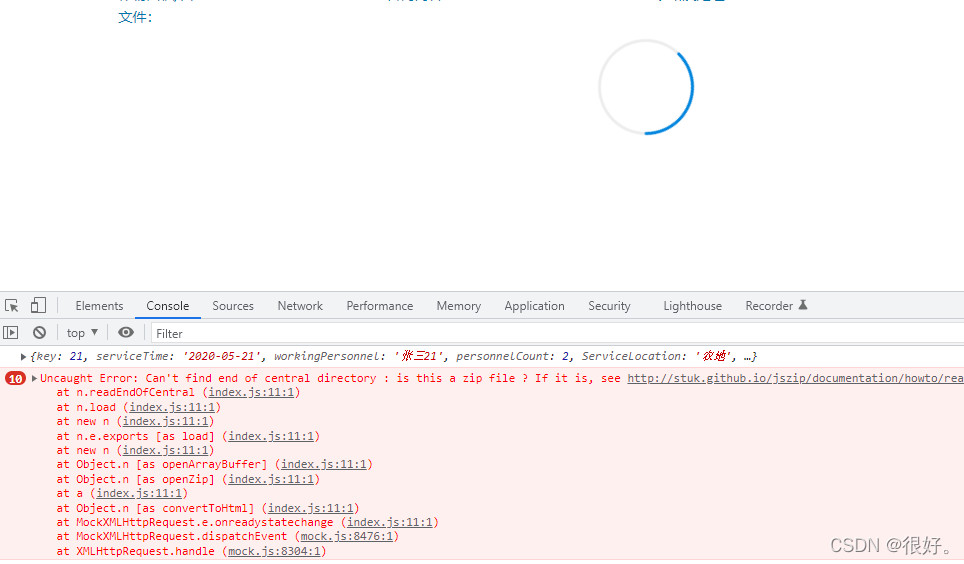Open the Application tab

click(534, 306)
